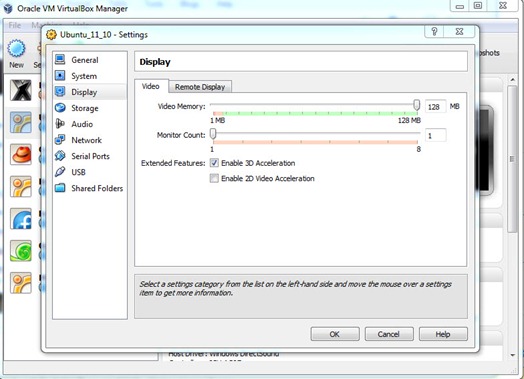Click the USB plug icon

[60, 172]
